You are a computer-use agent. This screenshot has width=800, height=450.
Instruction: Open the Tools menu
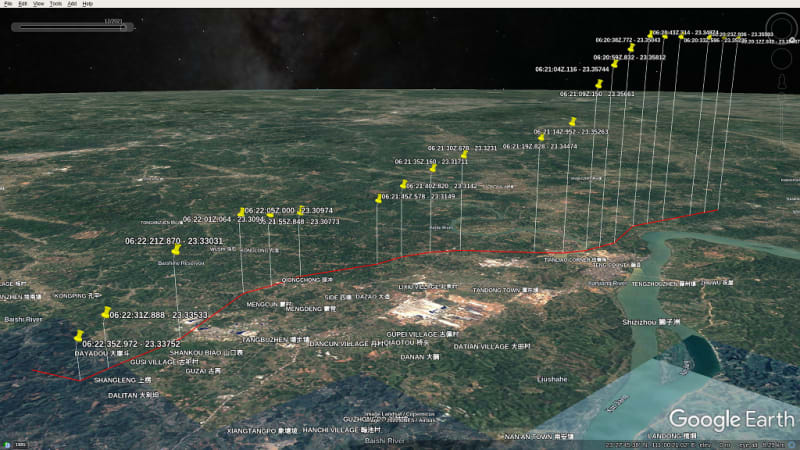pos(55,4)
